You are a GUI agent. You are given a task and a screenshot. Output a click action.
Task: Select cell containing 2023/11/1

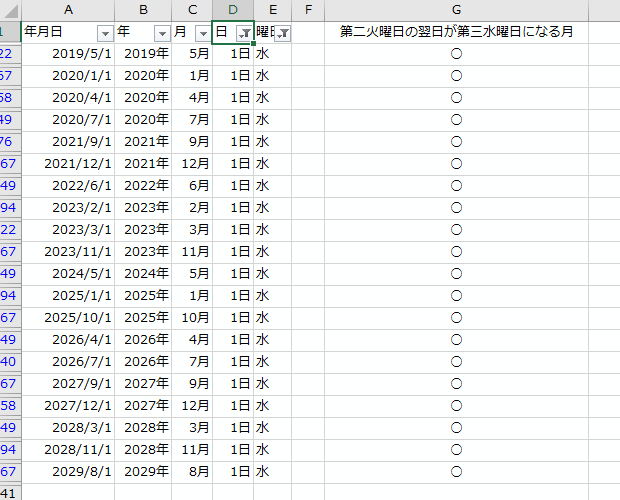[68, 252]
